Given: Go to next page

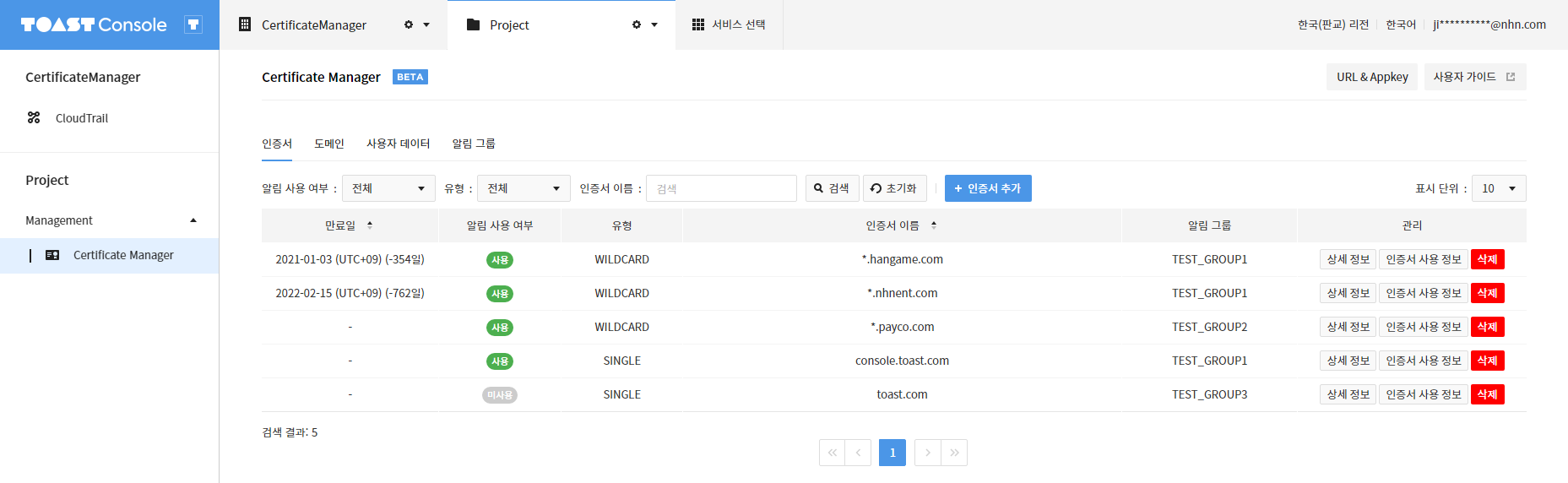Looking at the screenshot, I should point(927,453).
